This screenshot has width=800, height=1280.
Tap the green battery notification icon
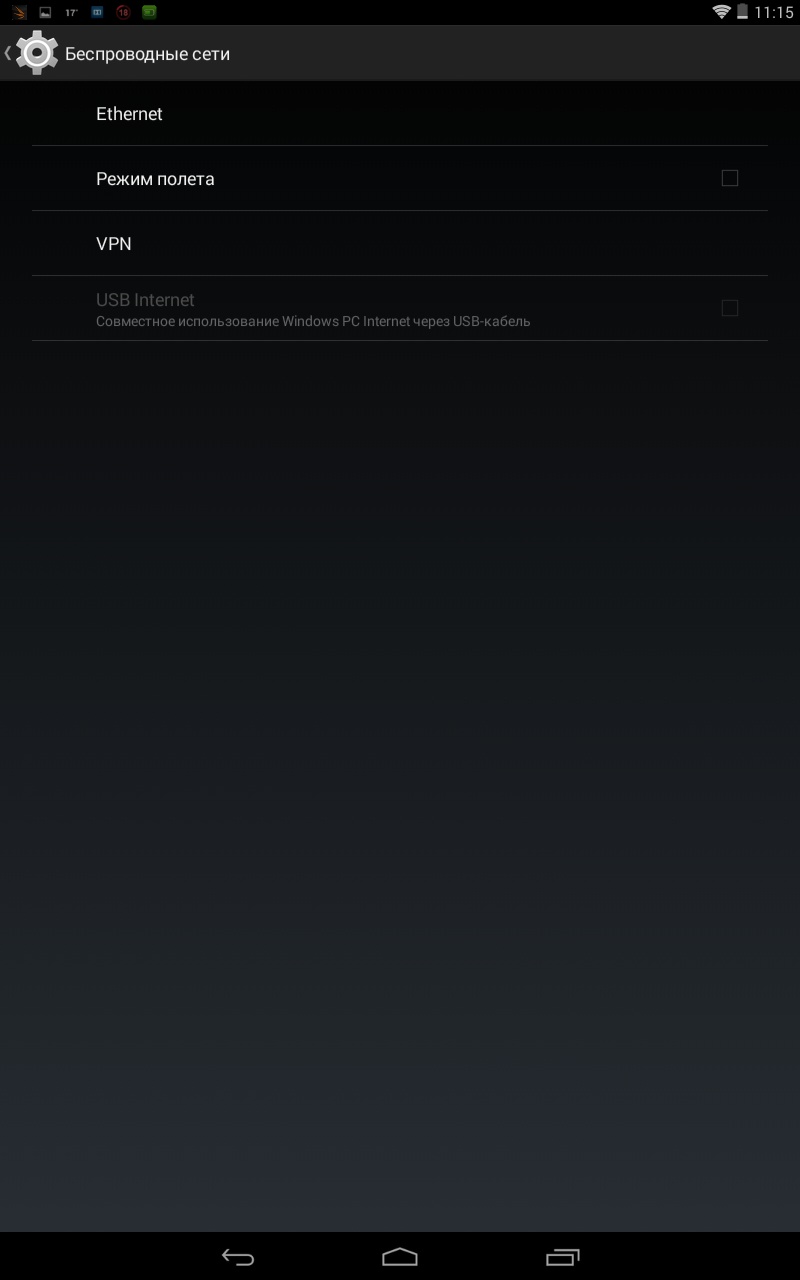(x=149, y=13)
